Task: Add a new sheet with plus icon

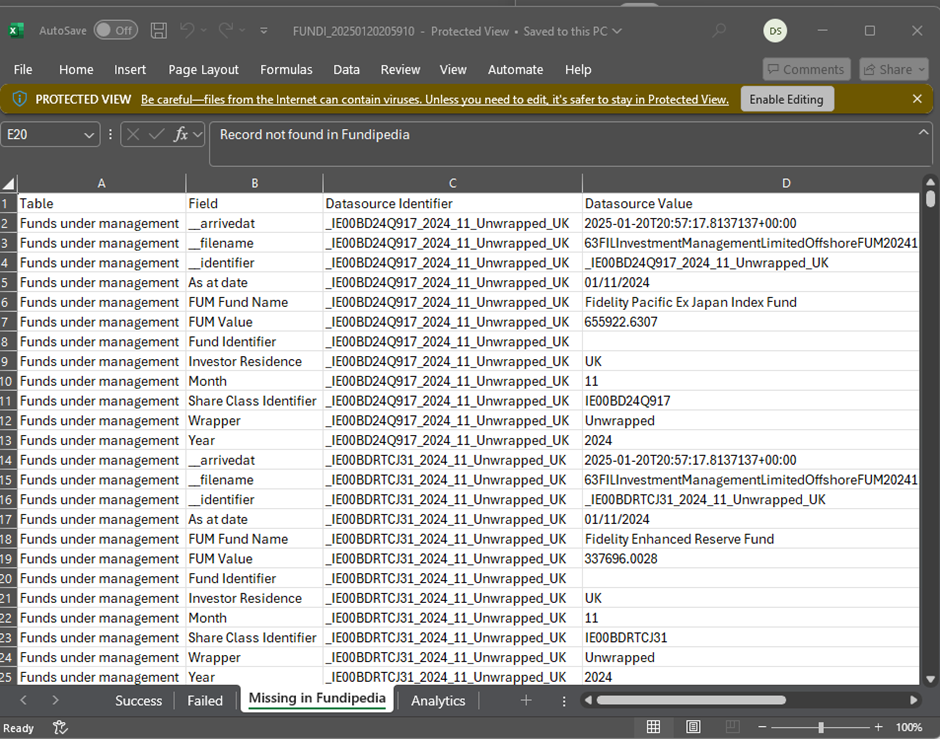Action: [x=526, y=700]
